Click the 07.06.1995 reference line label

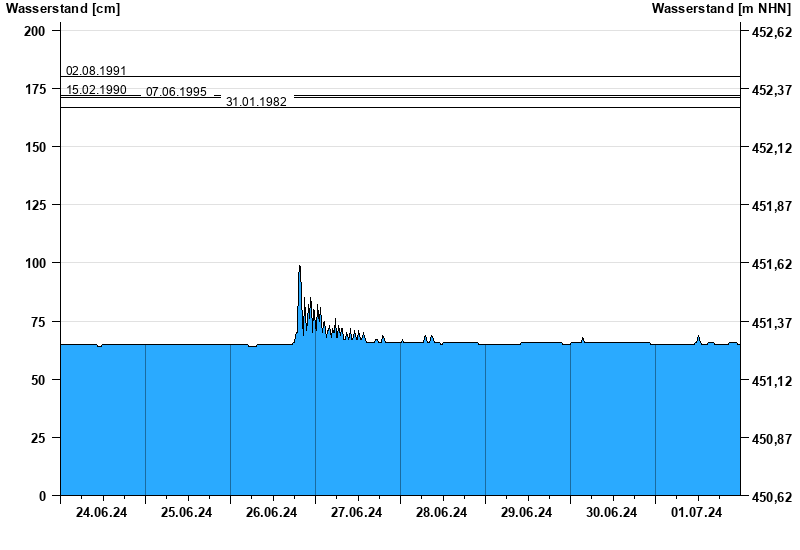point(176,92)
